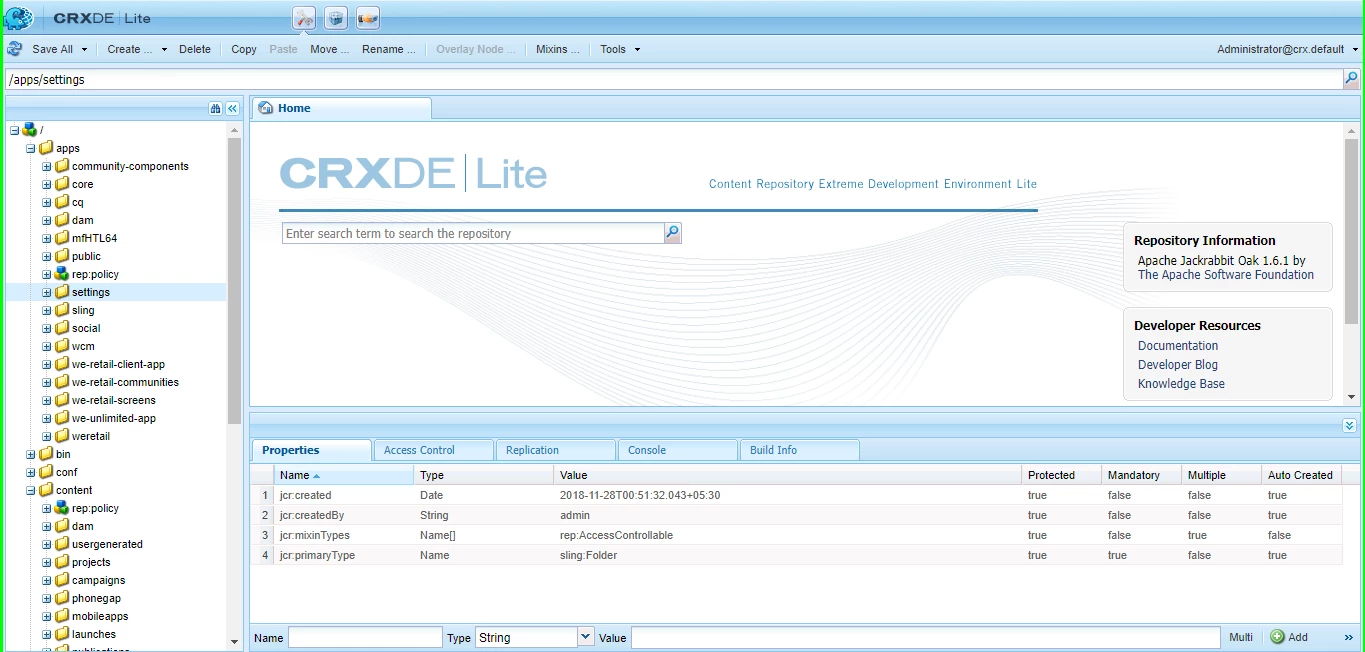Switch to the Build Info tab
The width and height of the screenshot is (1365, 652).
[x=799, y=450]
